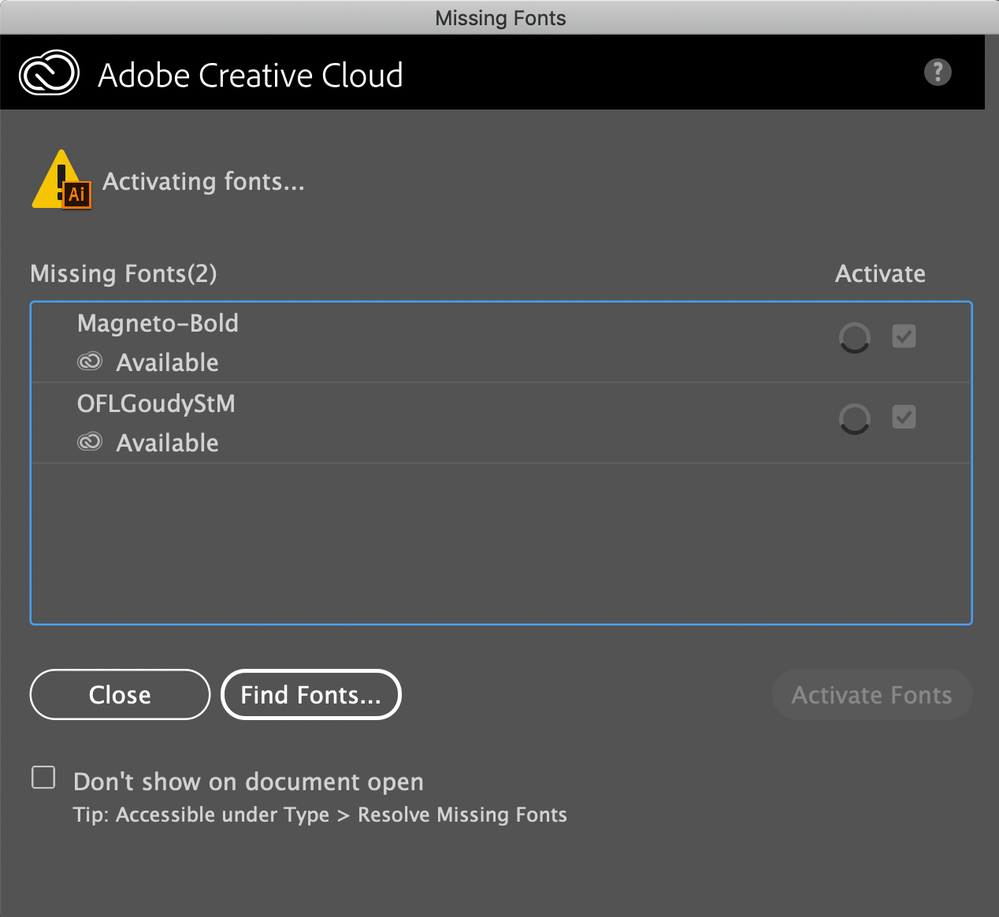
Task: Click the Adobe Creative Cloud header text
Action: click(x=250, y=75)
